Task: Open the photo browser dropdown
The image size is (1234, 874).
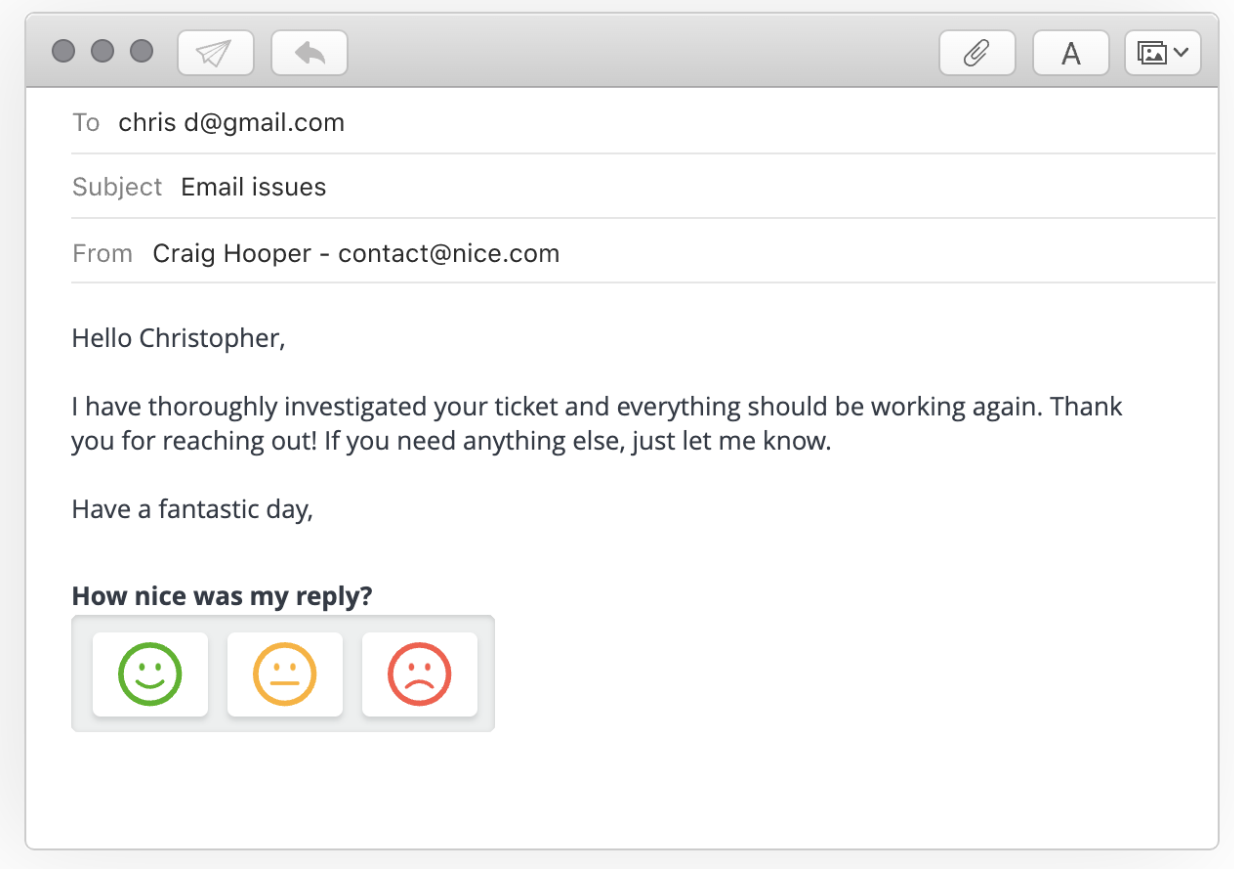Action: coord(1163,53)
